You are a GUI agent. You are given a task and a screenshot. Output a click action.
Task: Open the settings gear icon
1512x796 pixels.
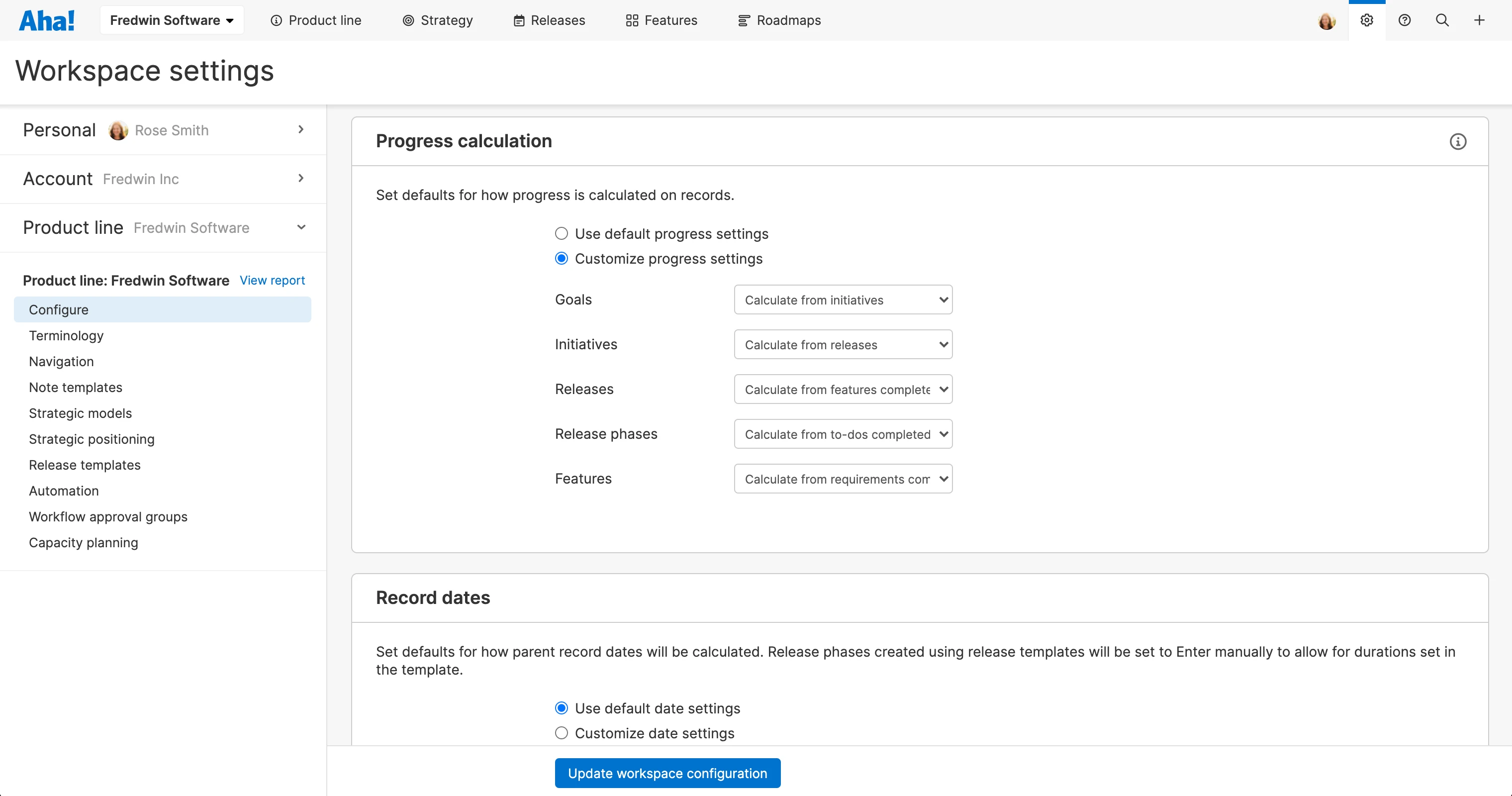pos(1366,20)
